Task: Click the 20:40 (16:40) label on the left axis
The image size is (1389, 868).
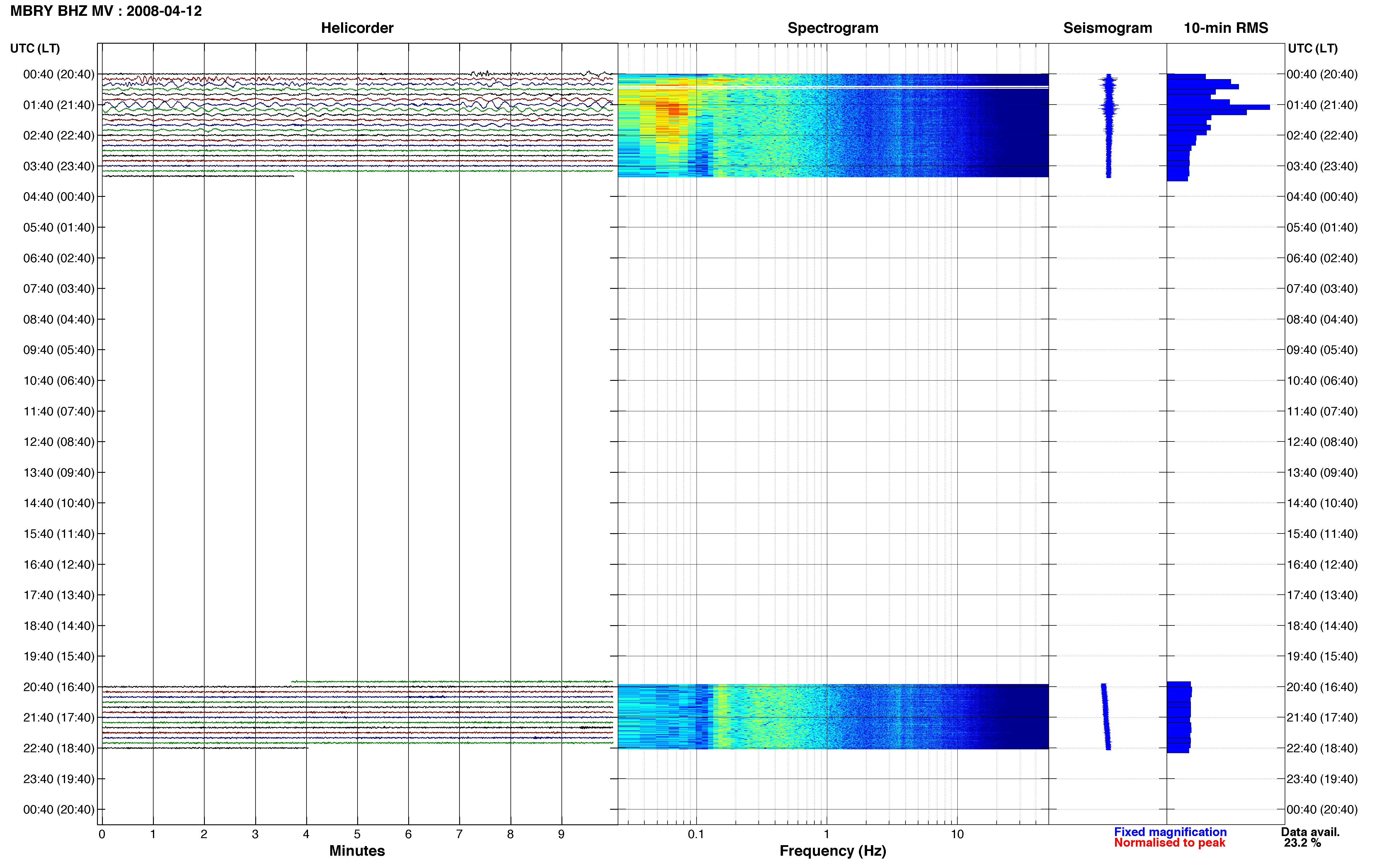Action: click(x=59, y=687)
